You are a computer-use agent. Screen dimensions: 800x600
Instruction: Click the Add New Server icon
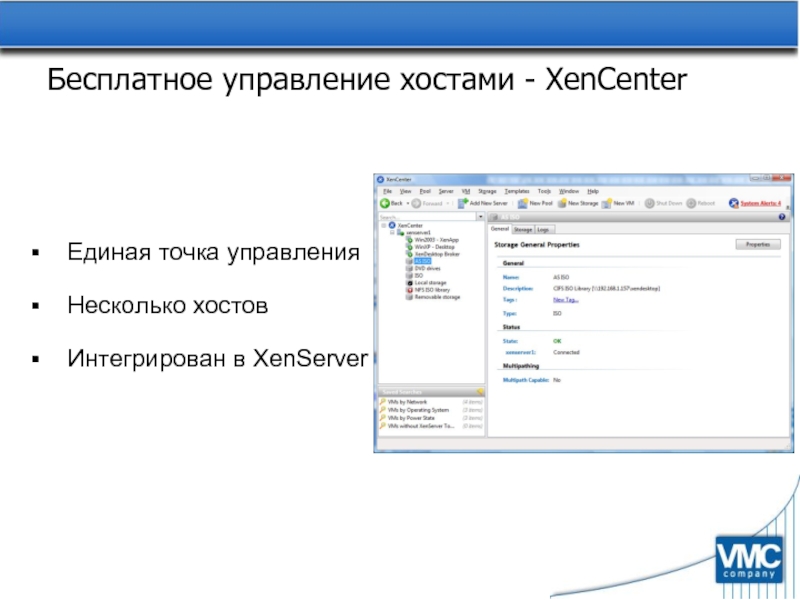463,203
